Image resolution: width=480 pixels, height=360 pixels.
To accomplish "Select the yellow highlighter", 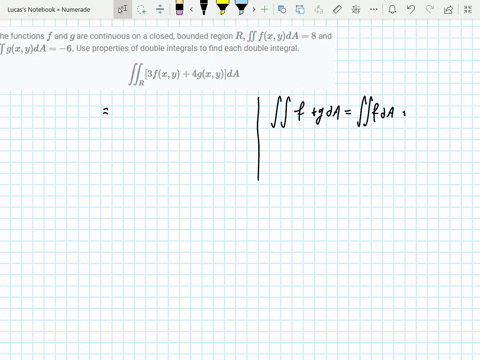I will click(222, 8).
